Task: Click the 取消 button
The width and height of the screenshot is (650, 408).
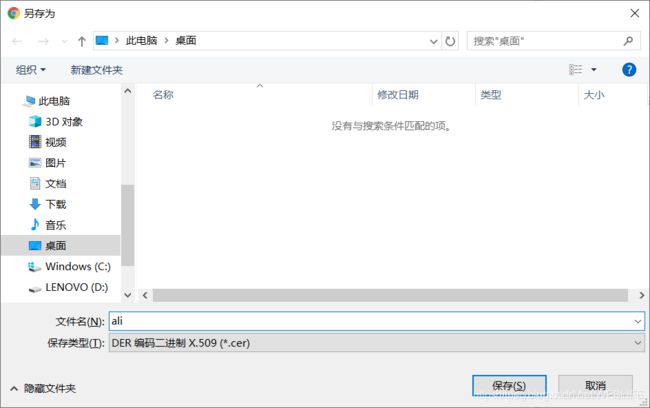Action: tap(595, 386)
